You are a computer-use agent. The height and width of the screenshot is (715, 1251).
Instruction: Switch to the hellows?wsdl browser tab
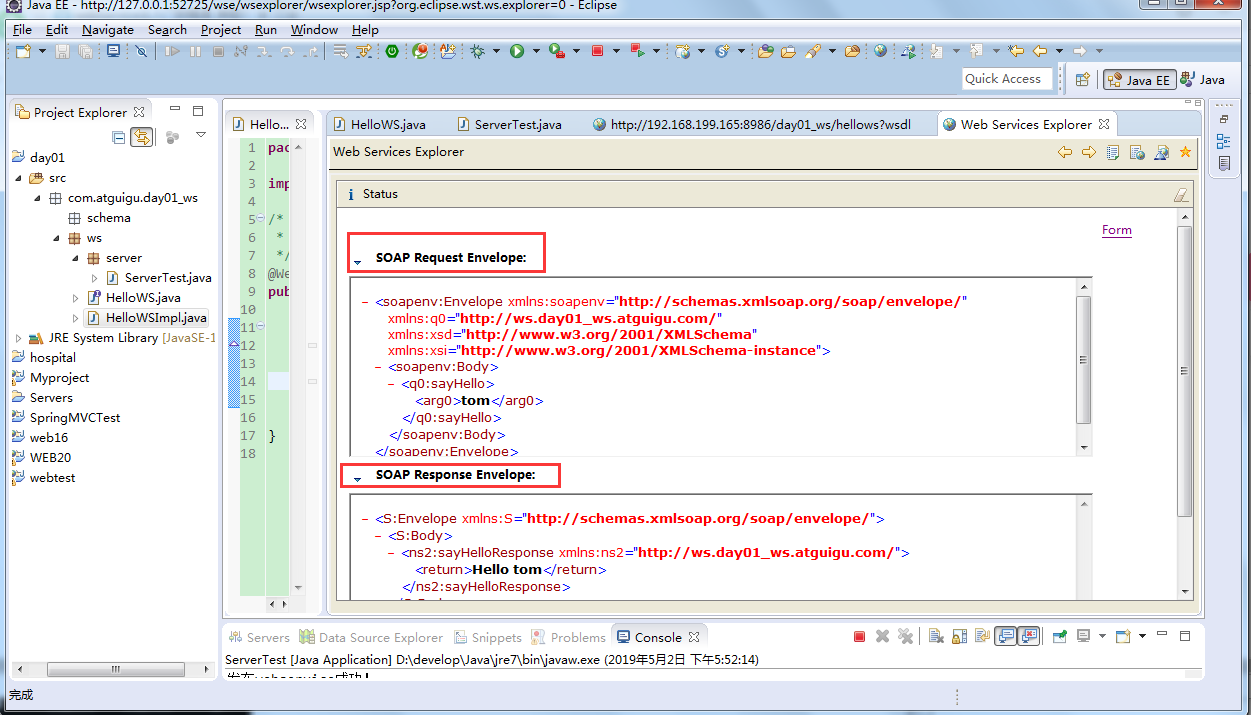point(751,124)
